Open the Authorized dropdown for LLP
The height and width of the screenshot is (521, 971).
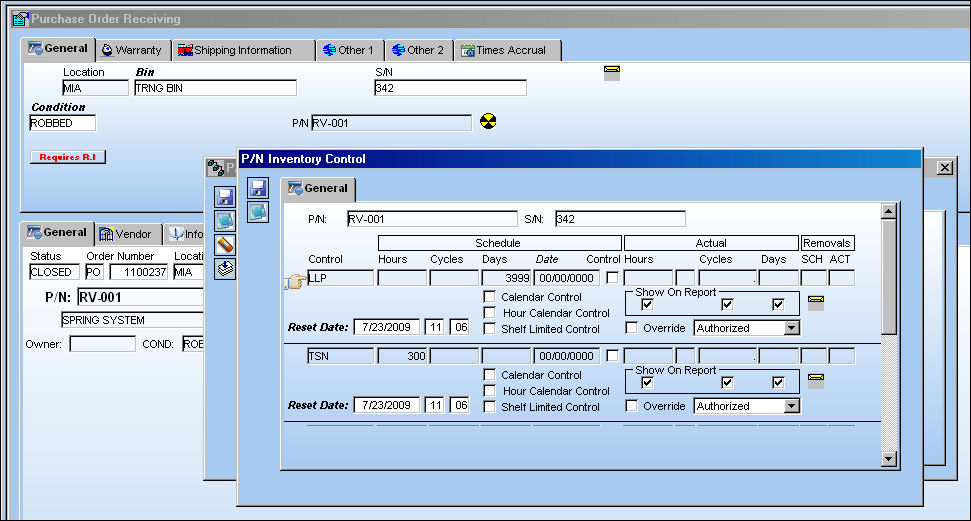[791, 328]
